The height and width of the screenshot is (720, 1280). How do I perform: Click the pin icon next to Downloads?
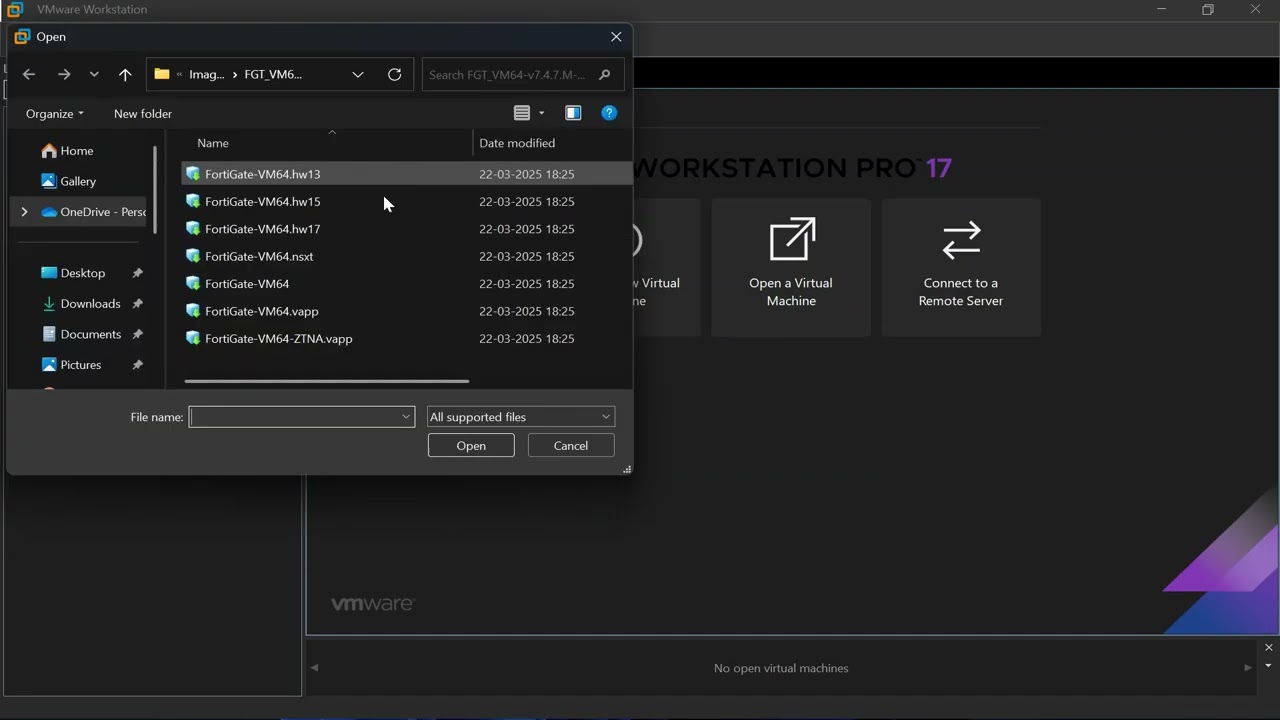coord(138,304)
